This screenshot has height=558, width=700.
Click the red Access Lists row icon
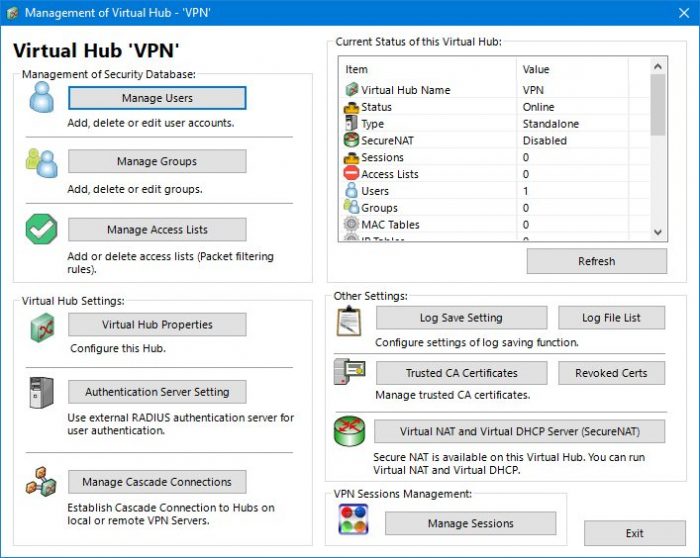tap(351, 173)
